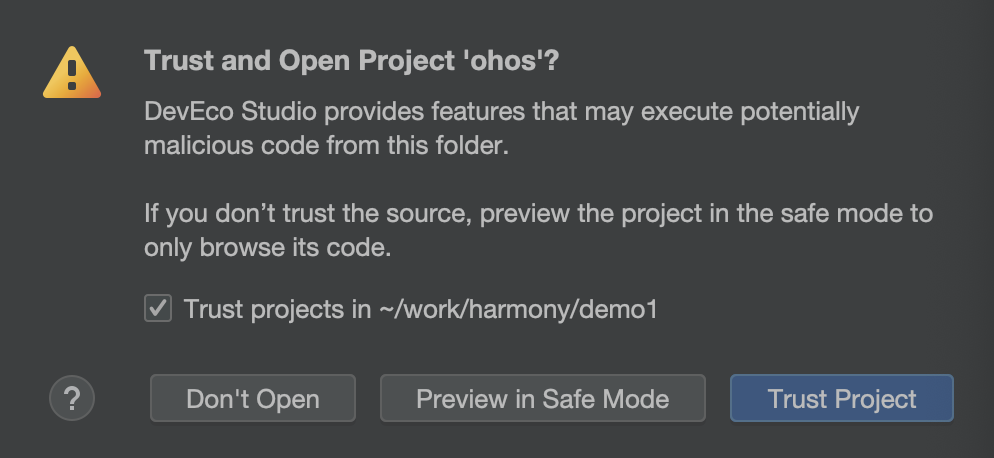Click the dialog title Trust and Open Project 'ohos'?

tap(352, 61)
